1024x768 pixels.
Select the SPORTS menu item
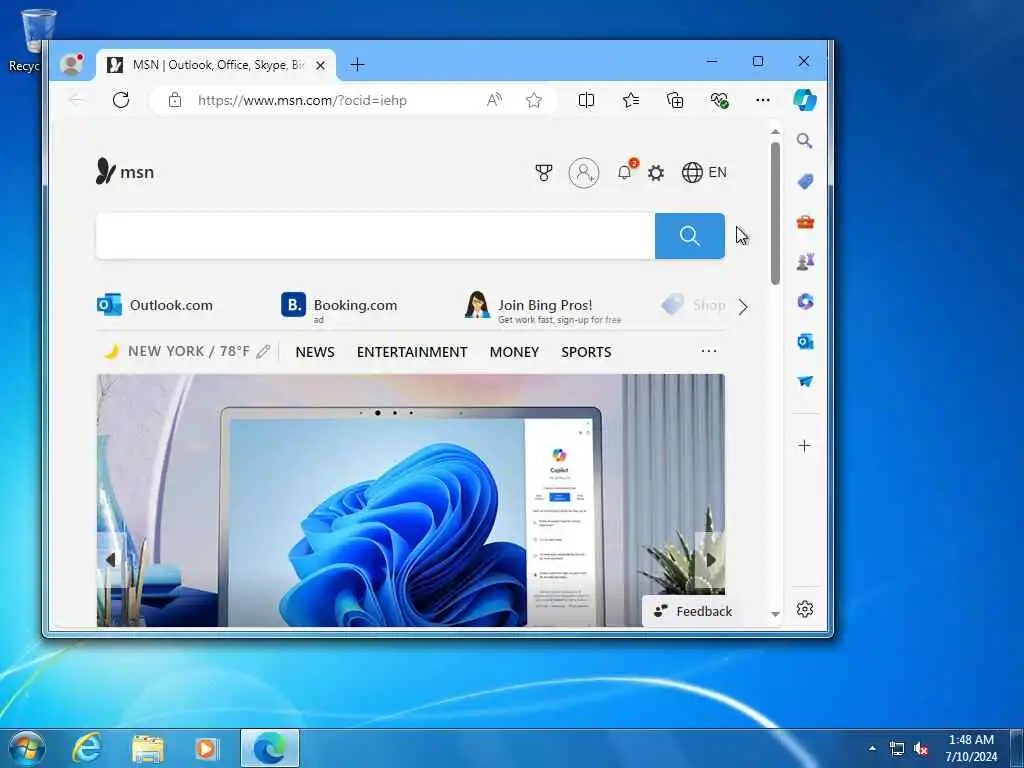[586, 352]
